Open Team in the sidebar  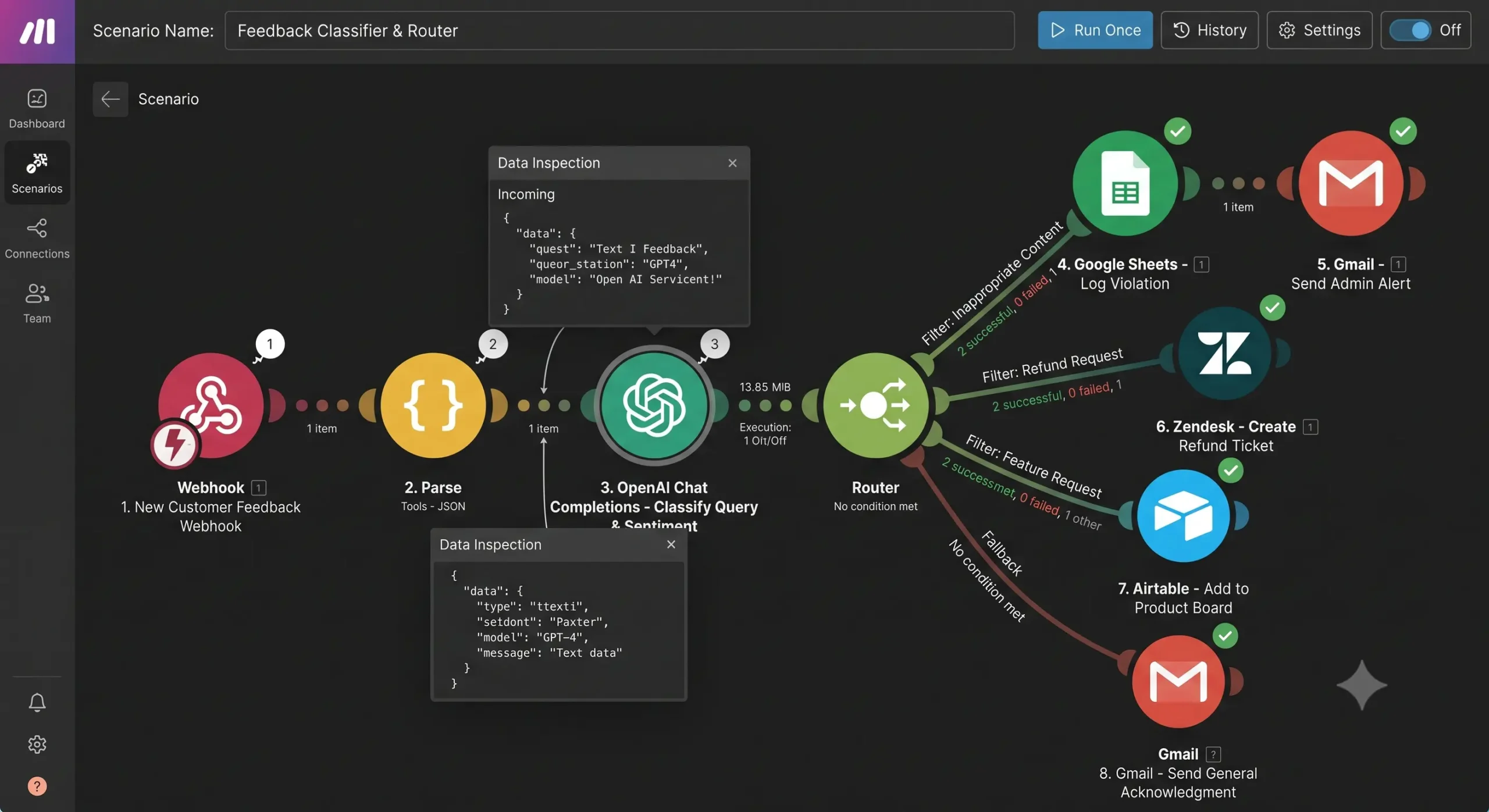point(37,303)
